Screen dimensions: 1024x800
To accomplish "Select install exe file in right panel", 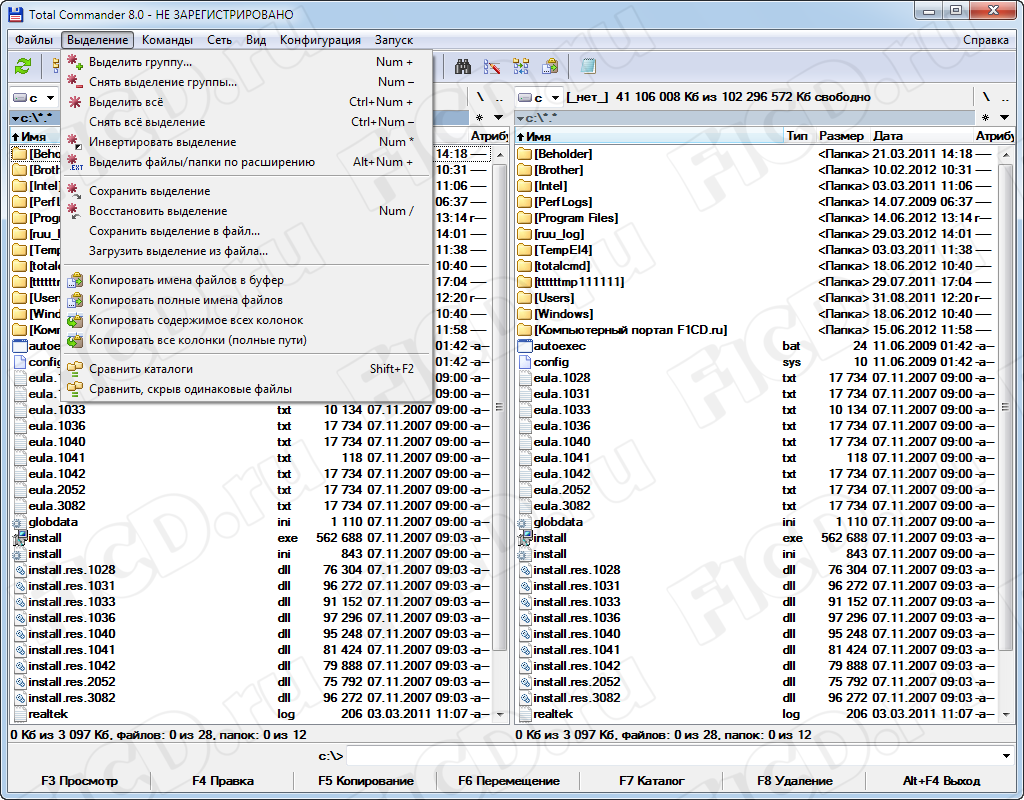I will coord(757,538).
